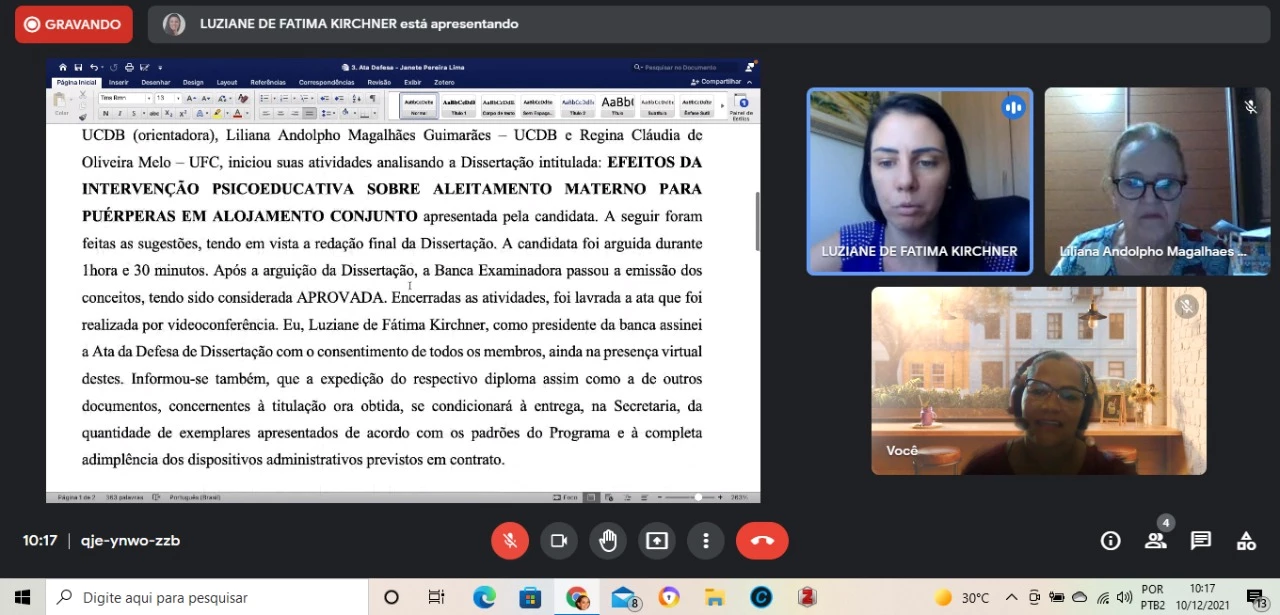Image resolution: width=1280 pixels, height=615 pixels.
Task: Open the Task View button
Action: (x=437, y=598)
